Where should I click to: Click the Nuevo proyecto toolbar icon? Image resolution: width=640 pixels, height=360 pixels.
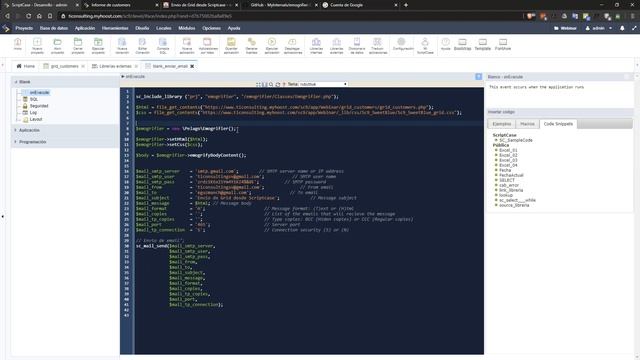pos(37,46)
